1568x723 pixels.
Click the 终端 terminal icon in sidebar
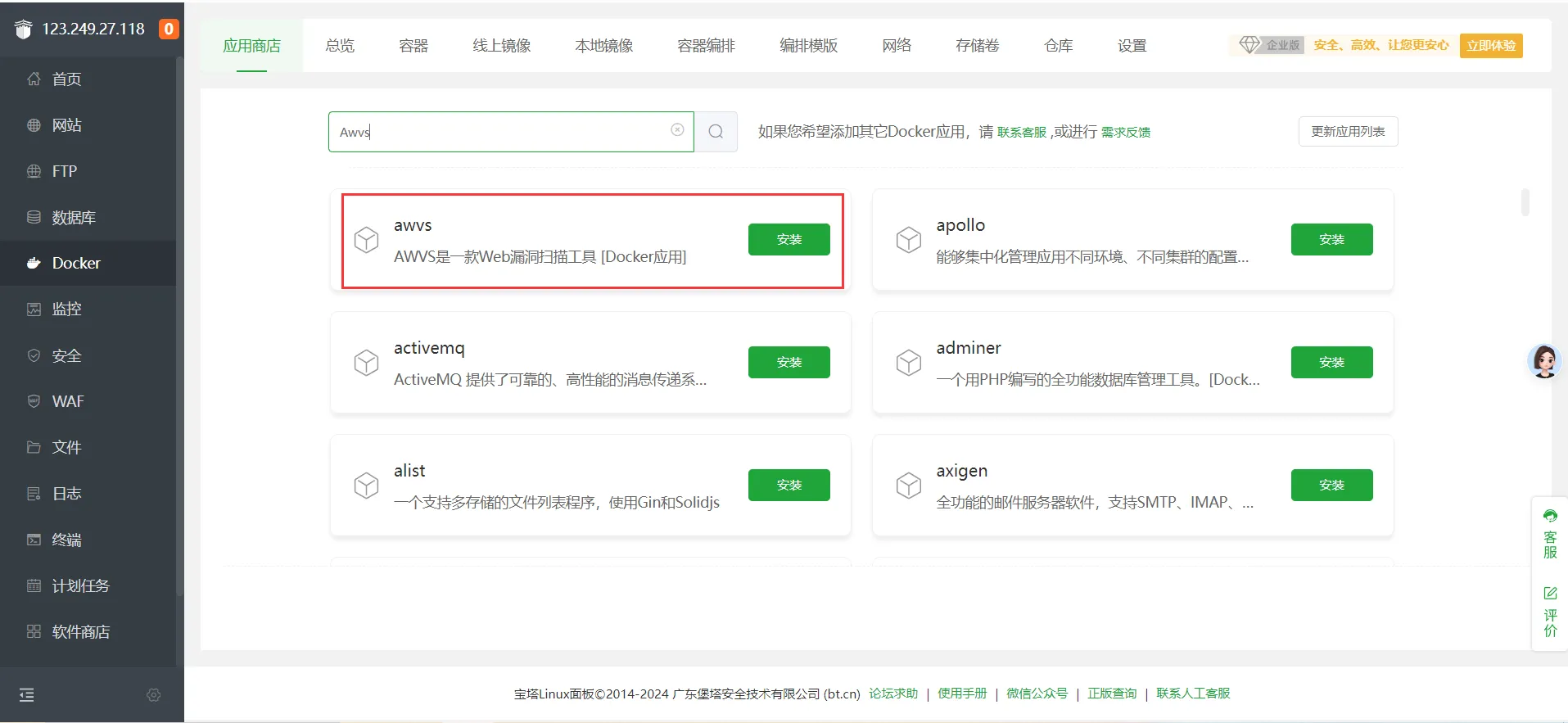(34, 540)
